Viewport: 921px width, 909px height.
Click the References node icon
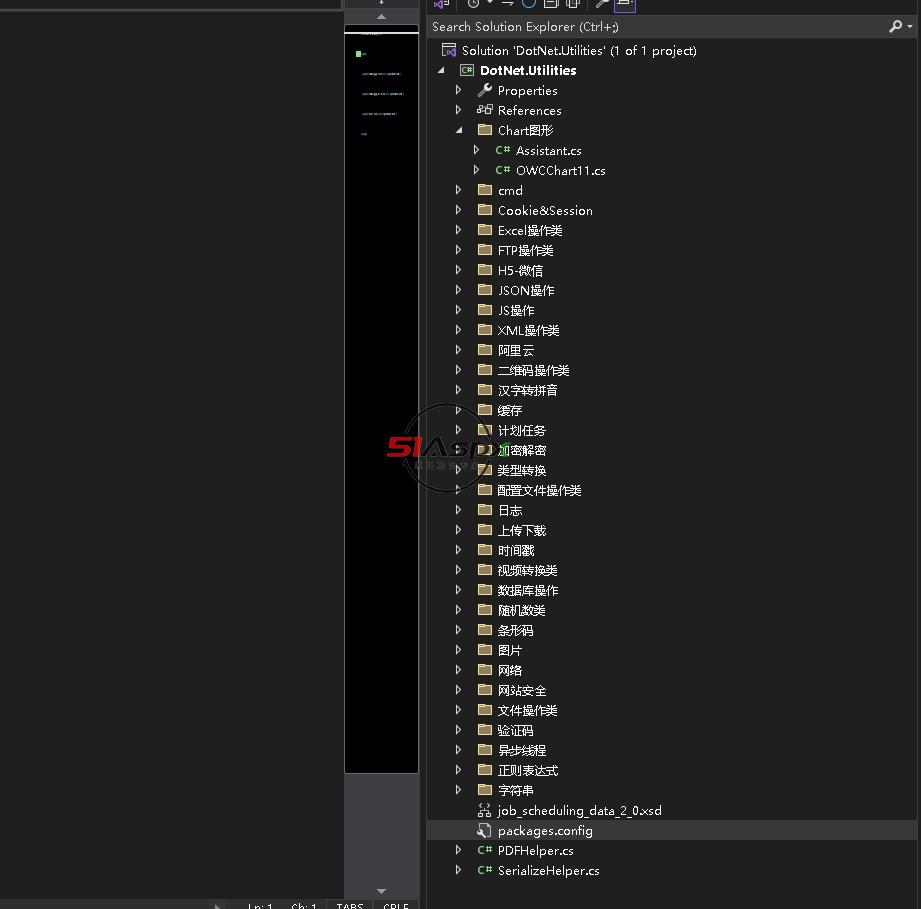tap(485, 110)
